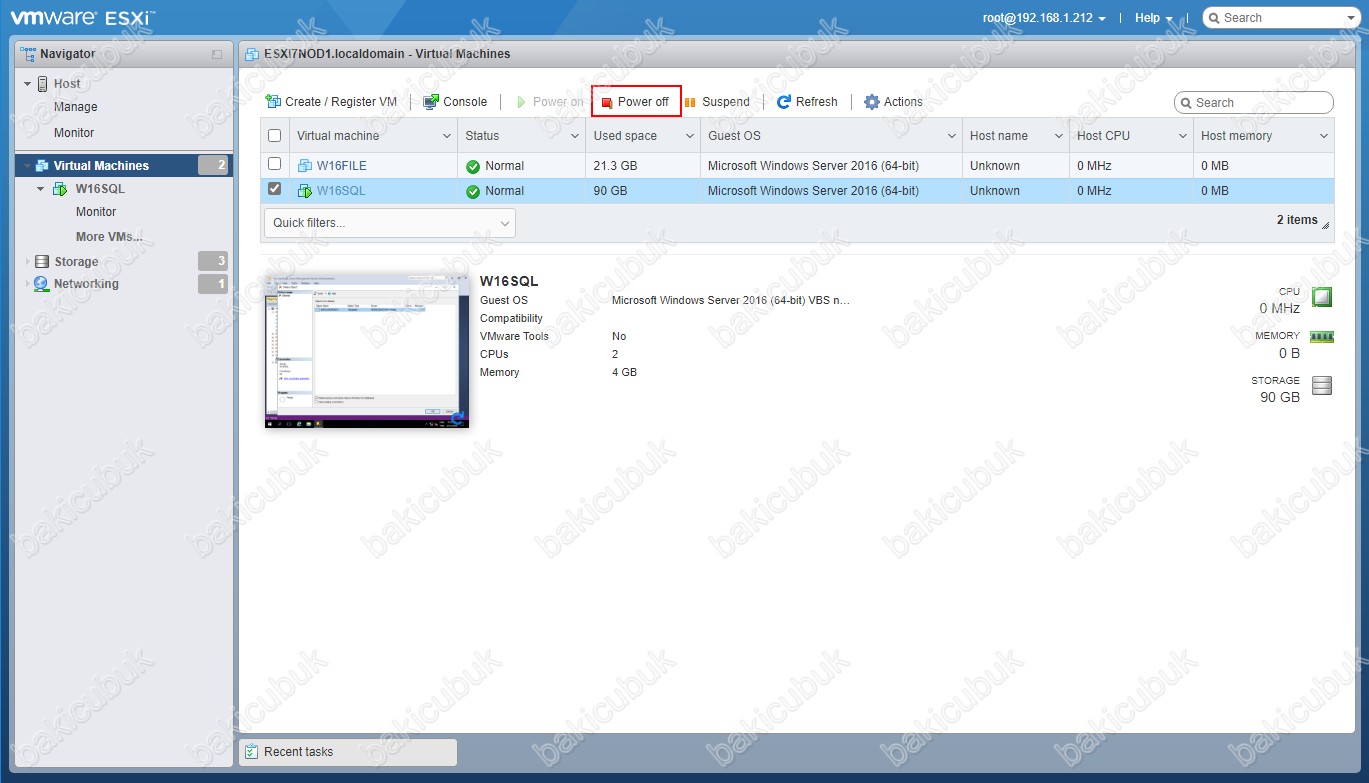Open the VM Console
1369x783 pixels.
tap(455, 102)
